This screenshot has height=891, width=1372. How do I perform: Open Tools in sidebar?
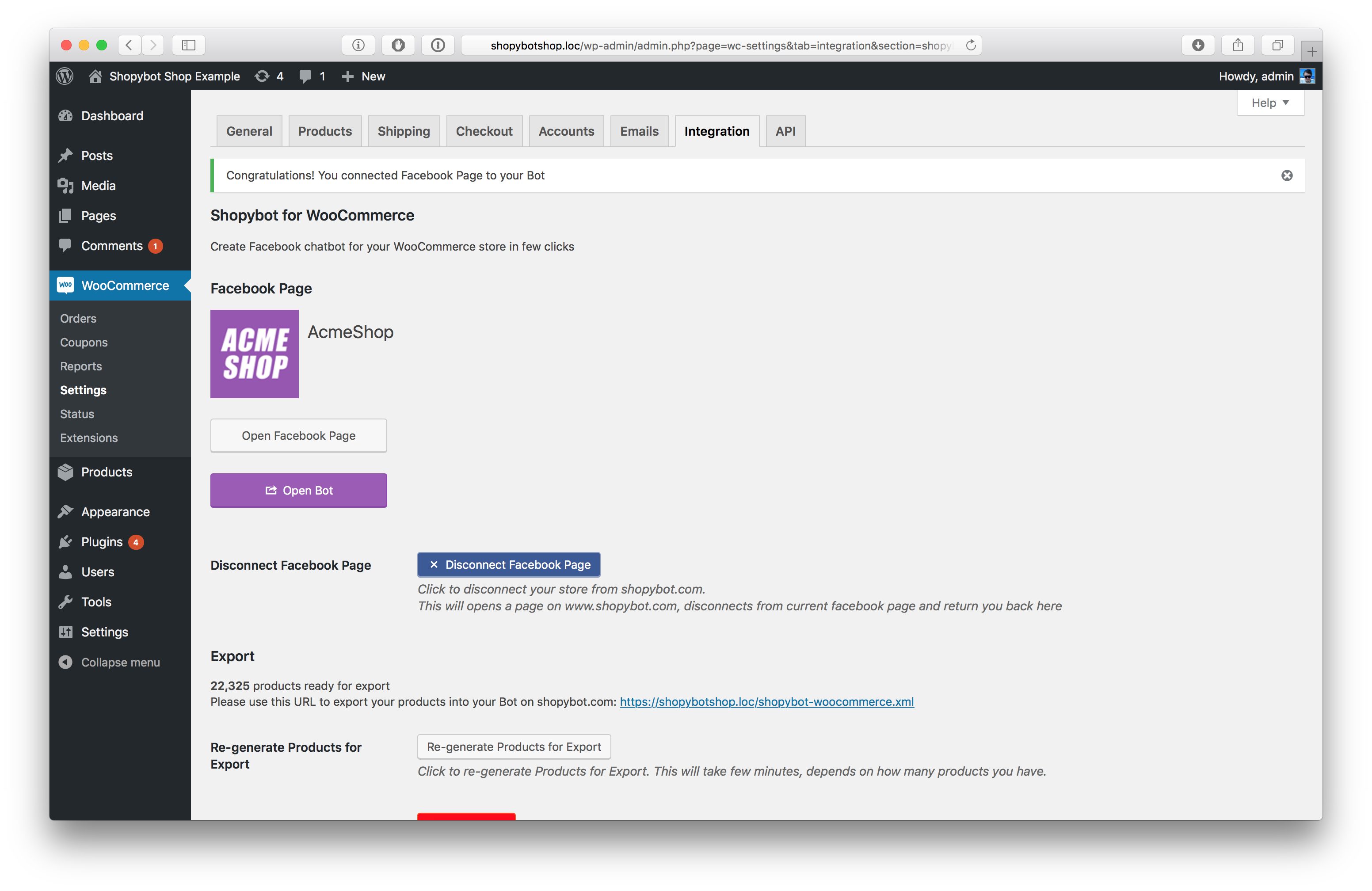(120, 602)
